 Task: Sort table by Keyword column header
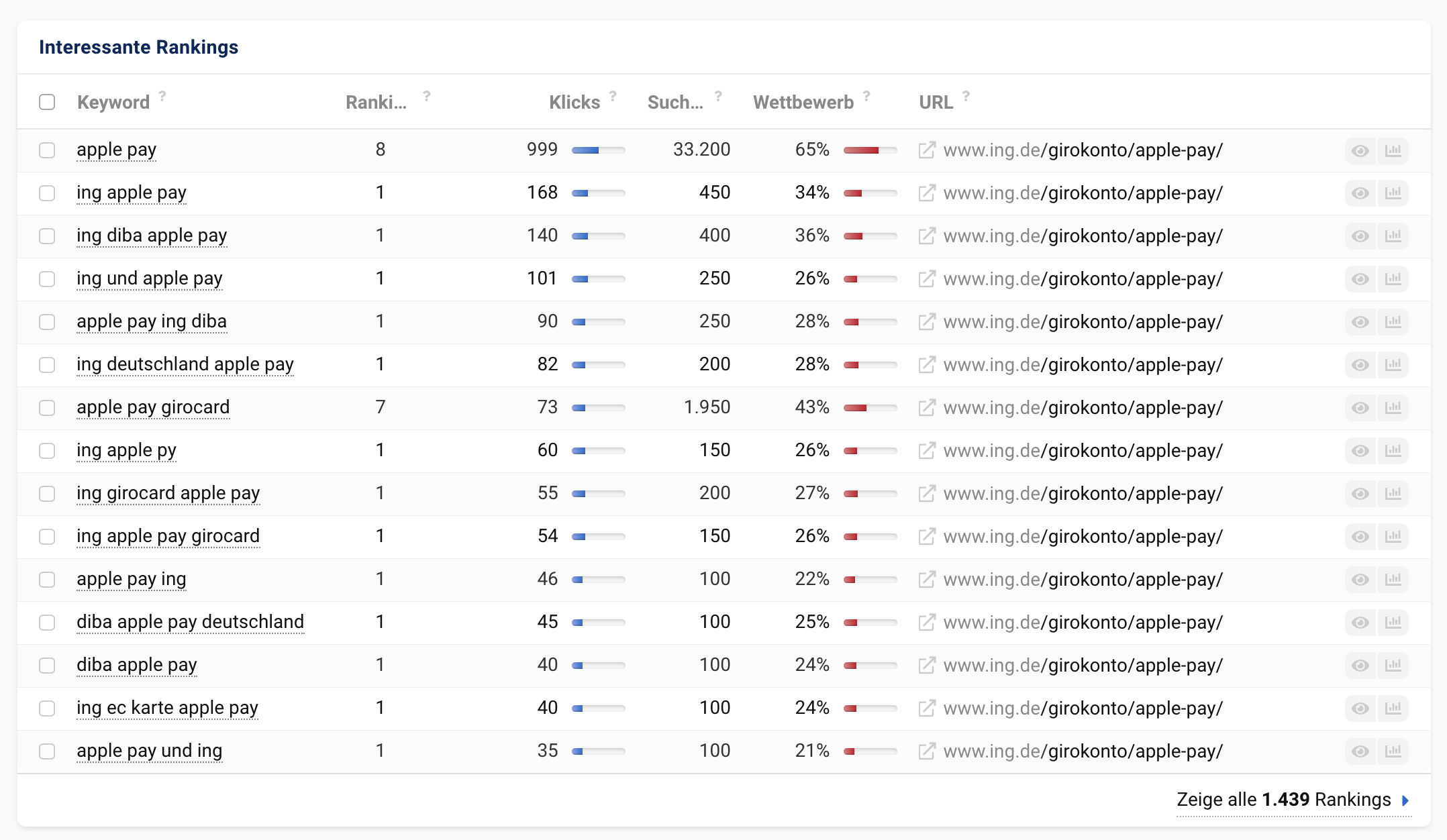point(113,103)
